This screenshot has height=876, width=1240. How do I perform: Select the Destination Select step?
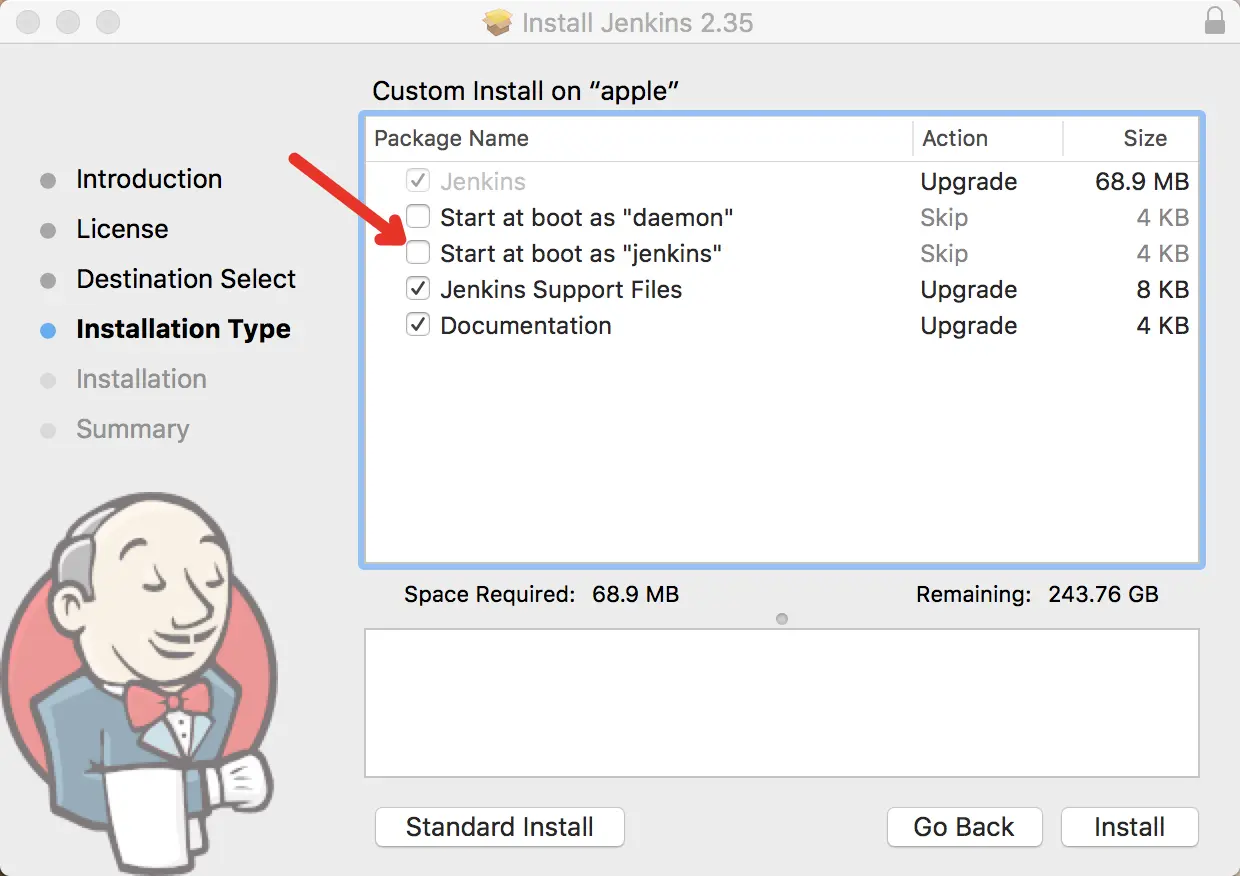[x=186, y=279]
